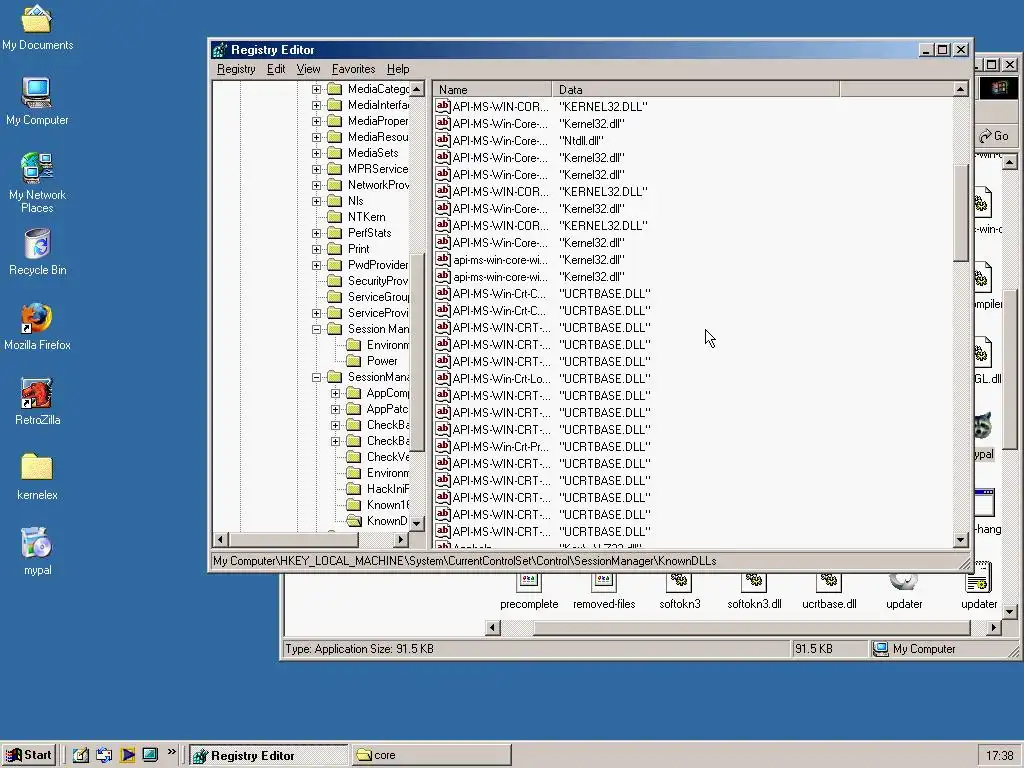The image size is (1024, 768).
Task: Click the Data column header
Action: click(x=696, y=89)
